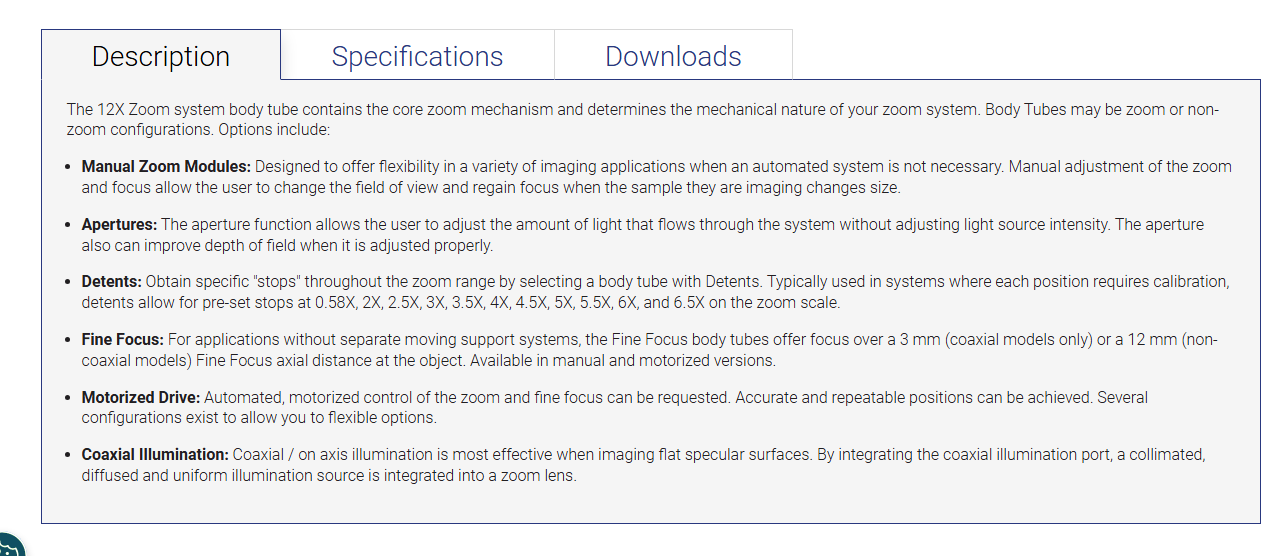The height and width of the screenshot is (556, 1269).
Task: Select the Description tab
Action: (161, 55)
